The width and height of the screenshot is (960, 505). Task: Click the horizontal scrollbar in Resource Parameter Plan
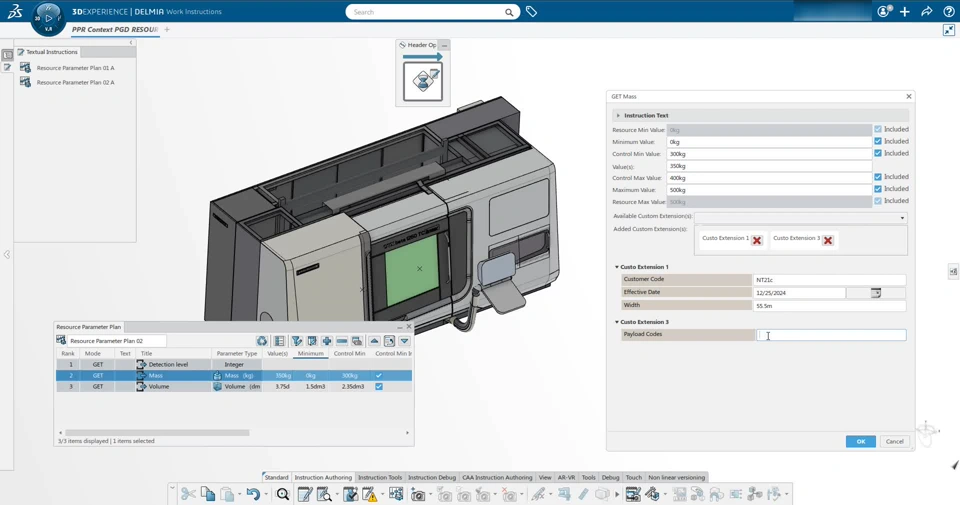coord(157,433)
